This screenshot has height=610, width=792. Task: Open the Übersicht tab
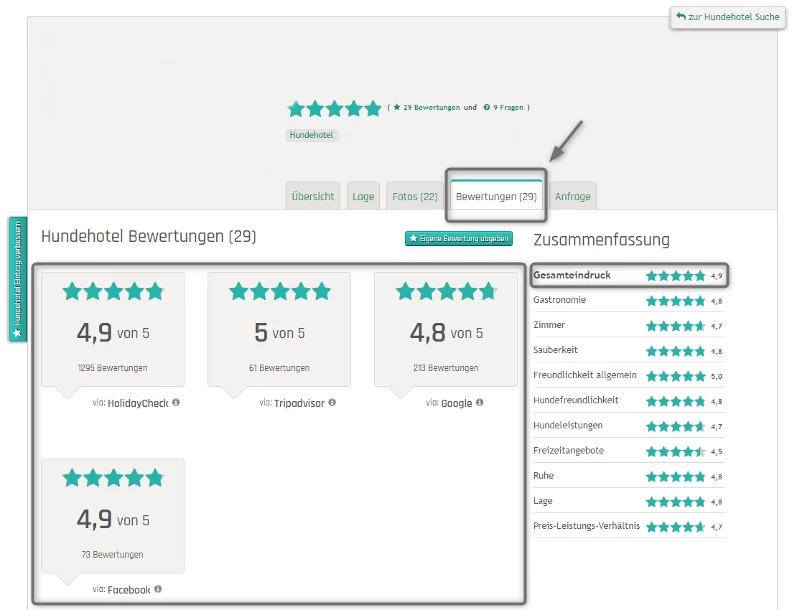tap(313, 196)
